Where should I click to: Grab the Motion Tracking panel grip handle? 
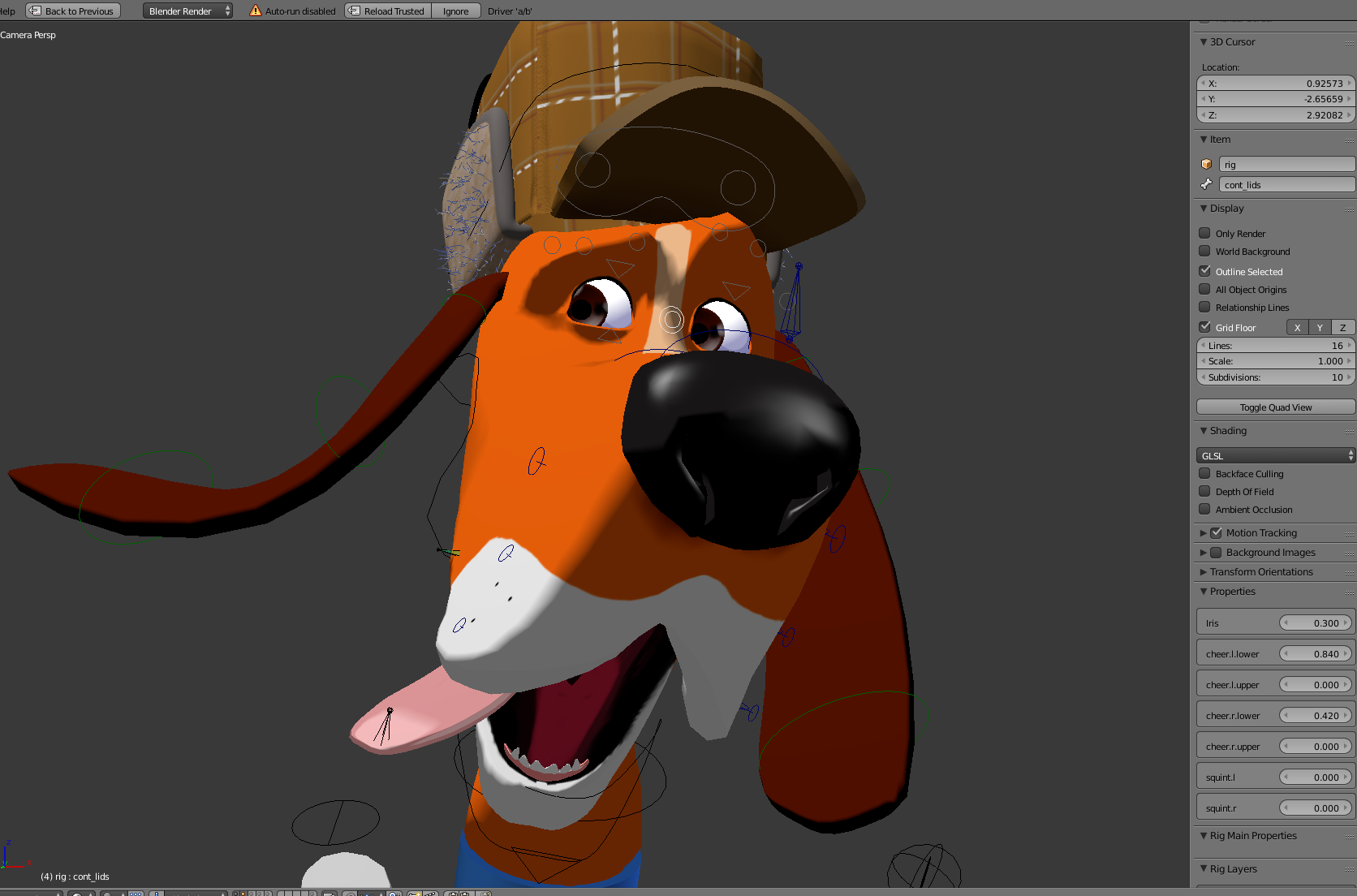(1349, 533)
